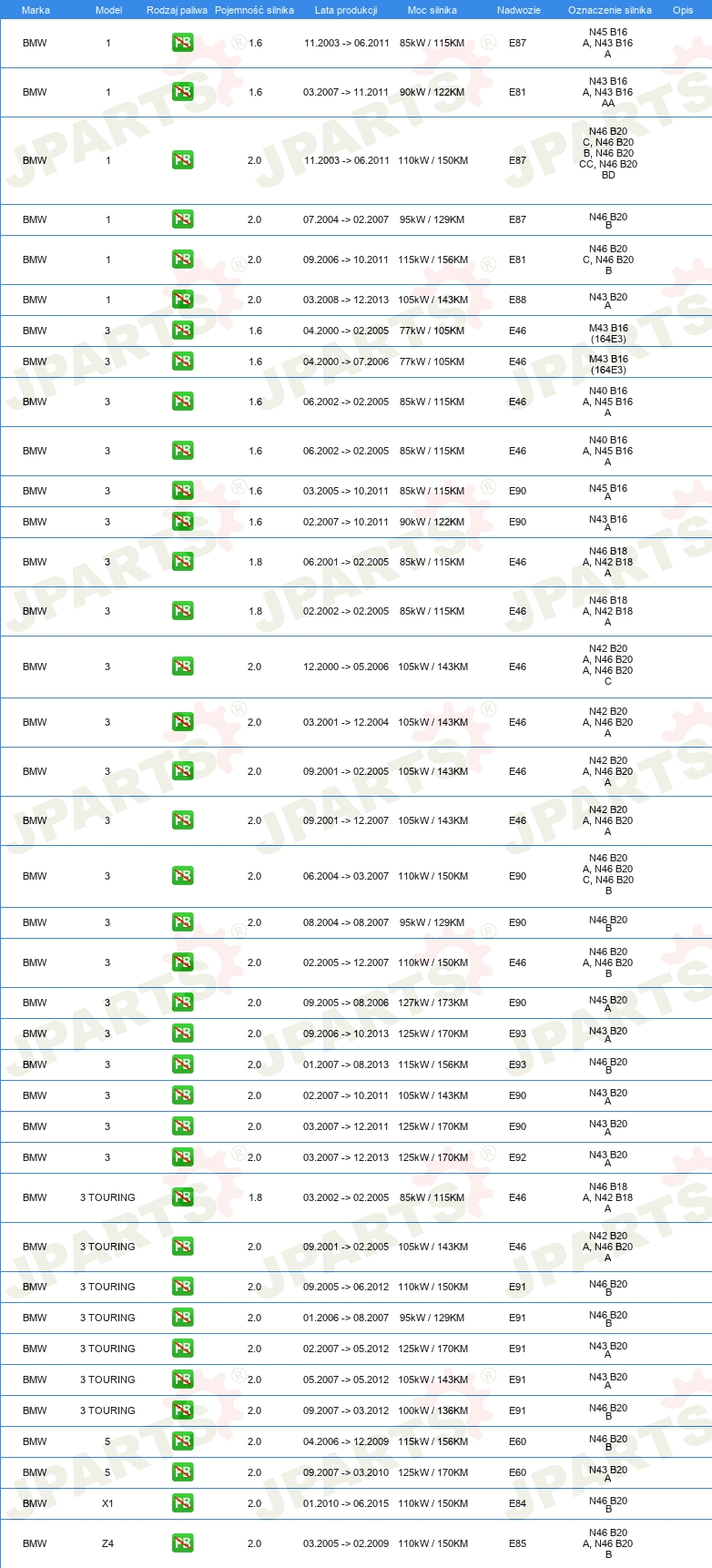
Task: Select date cell 09.2006 -> 10.2011
Action: coord(346,260)
